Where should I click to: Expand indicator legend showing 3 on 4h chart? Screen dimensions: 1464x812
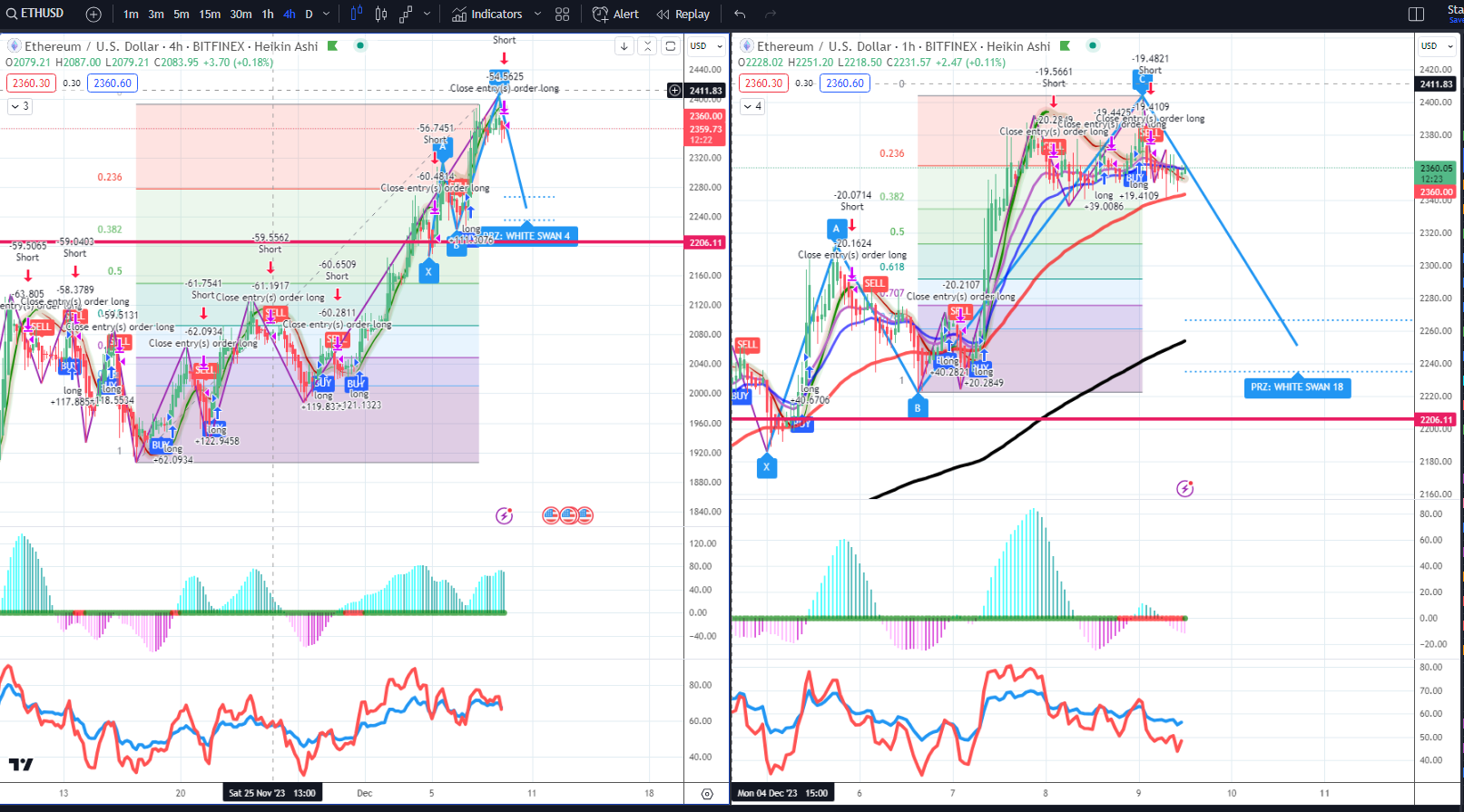click(19, 106)
